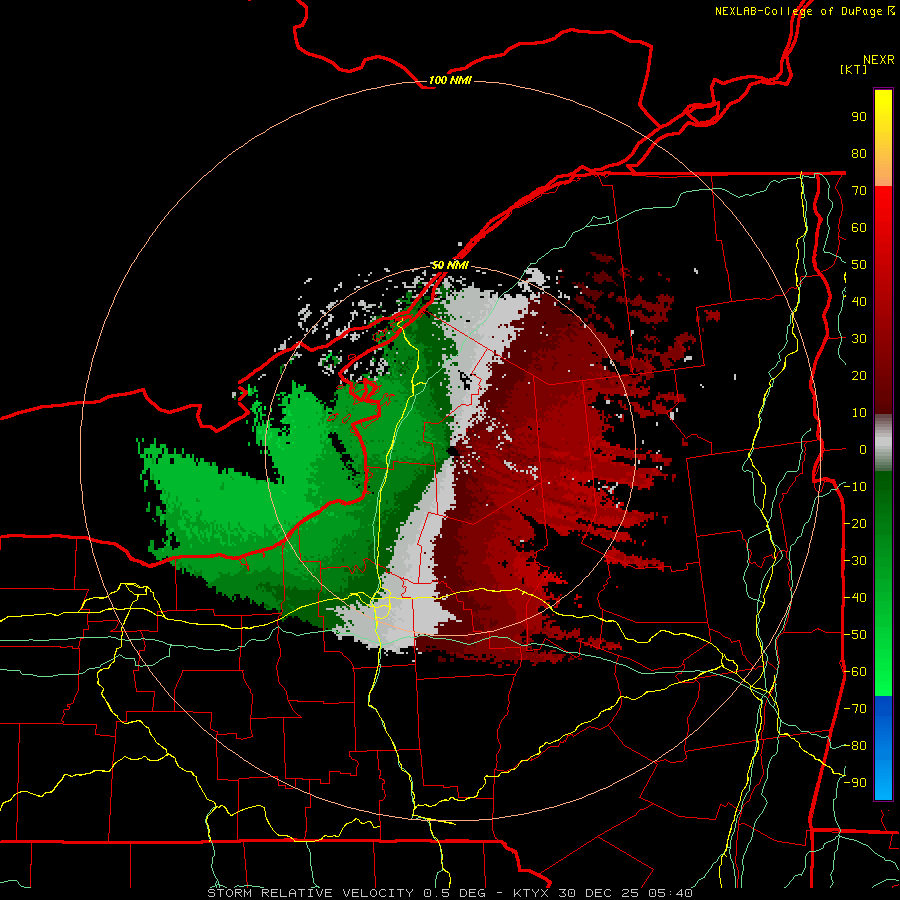Select the -50 knot scale label
Image resolution: width=900 pixels, height=900 pixels.
(855, 635)
